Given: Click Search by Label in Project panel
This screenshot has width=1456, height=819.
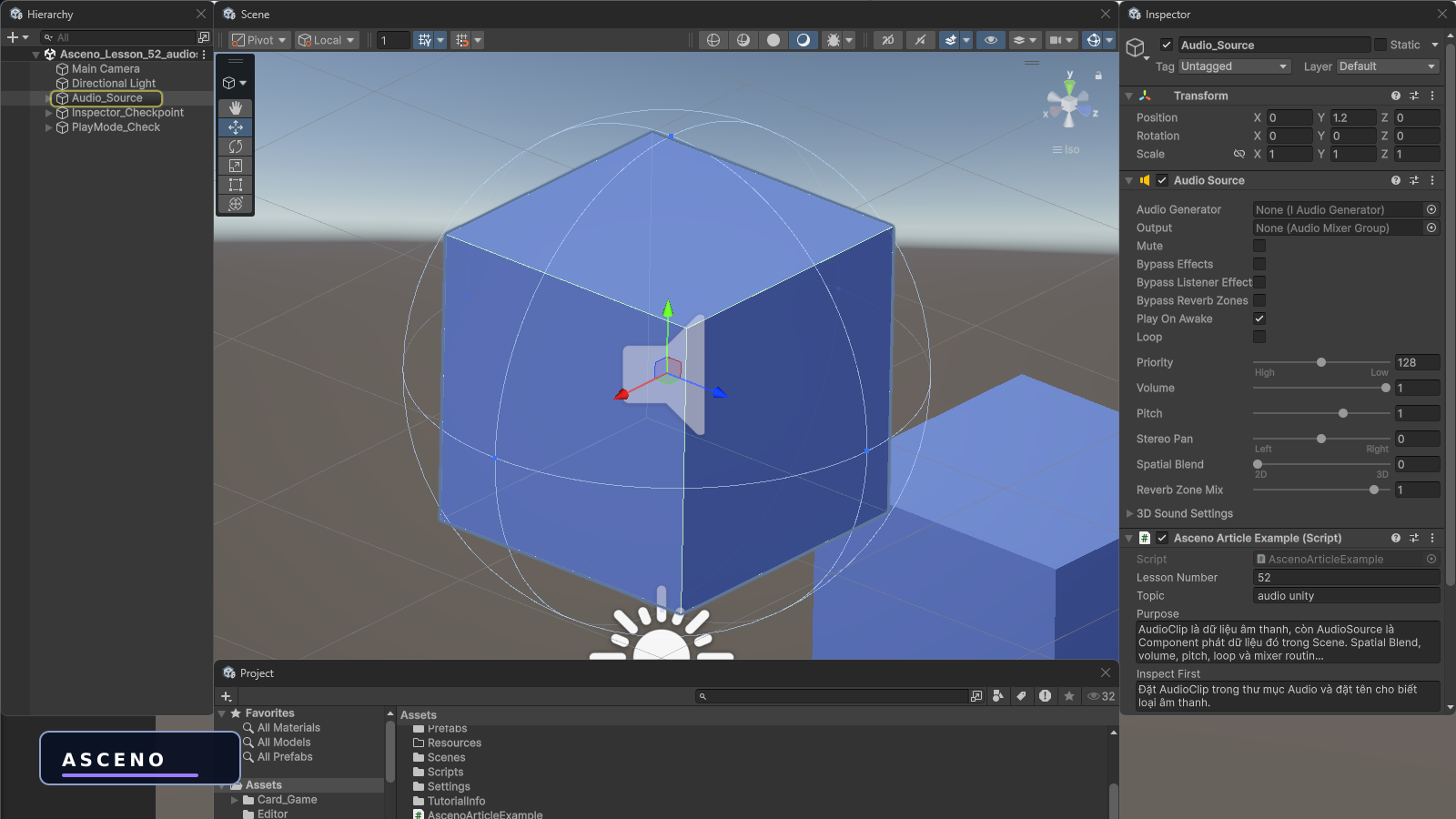Looking at the screenshot, I should [1022, 696].
